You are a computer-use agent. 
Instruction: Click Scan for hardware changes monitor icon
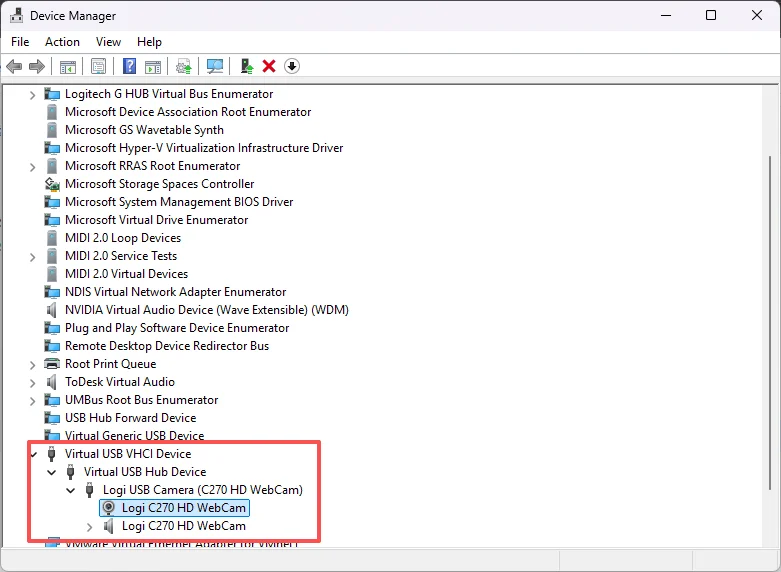[215, 66]
